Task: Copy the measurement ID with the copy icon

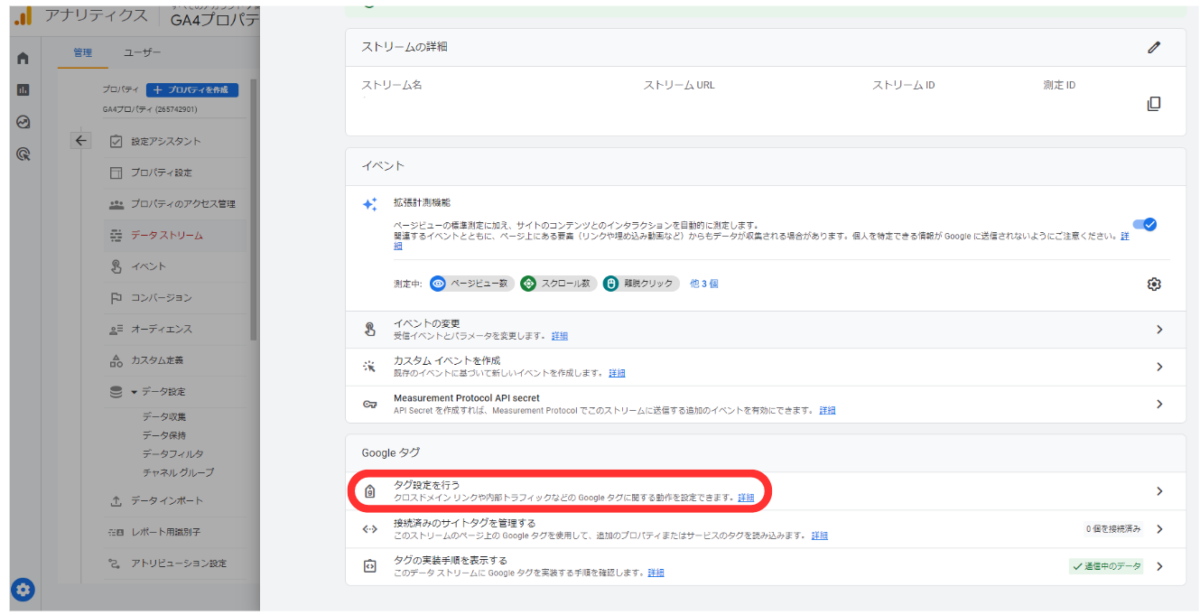Action: pyautogui.click(x=1153, y=104)
